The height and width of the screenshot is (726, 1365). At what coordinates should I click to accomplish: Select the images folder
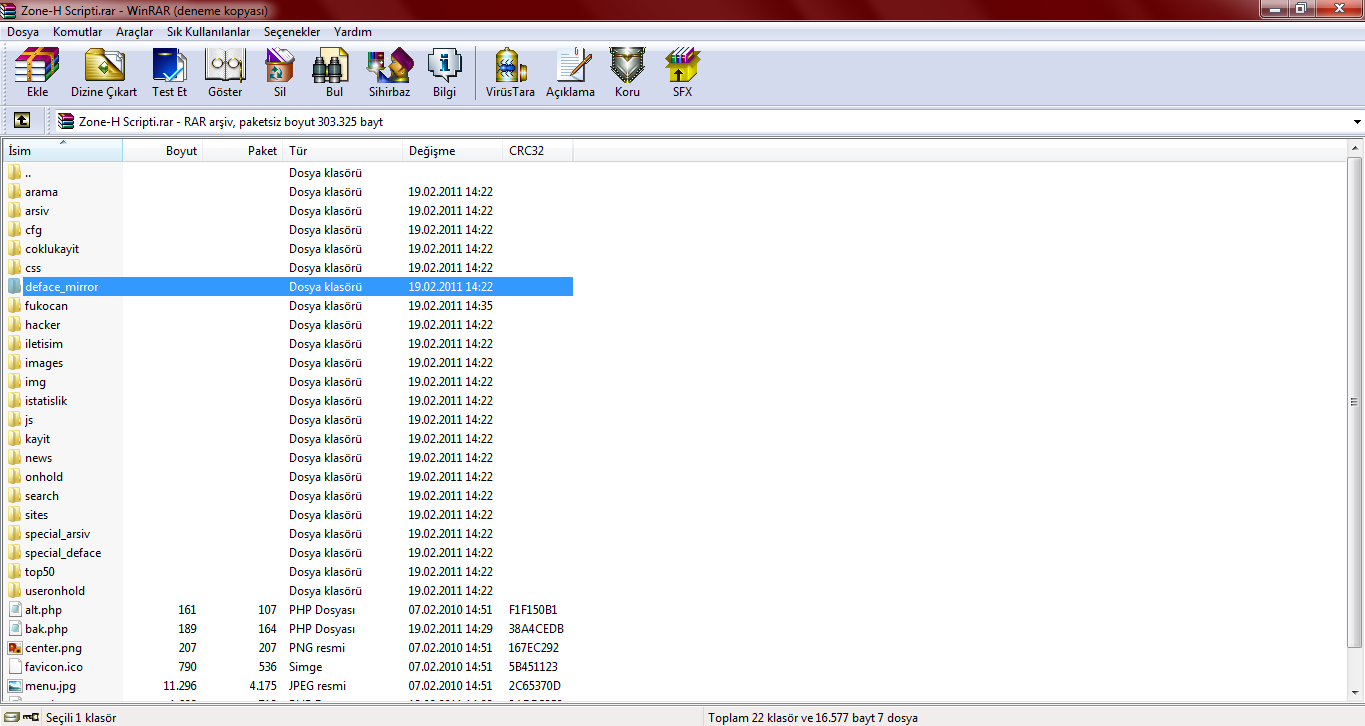[44, 363]
